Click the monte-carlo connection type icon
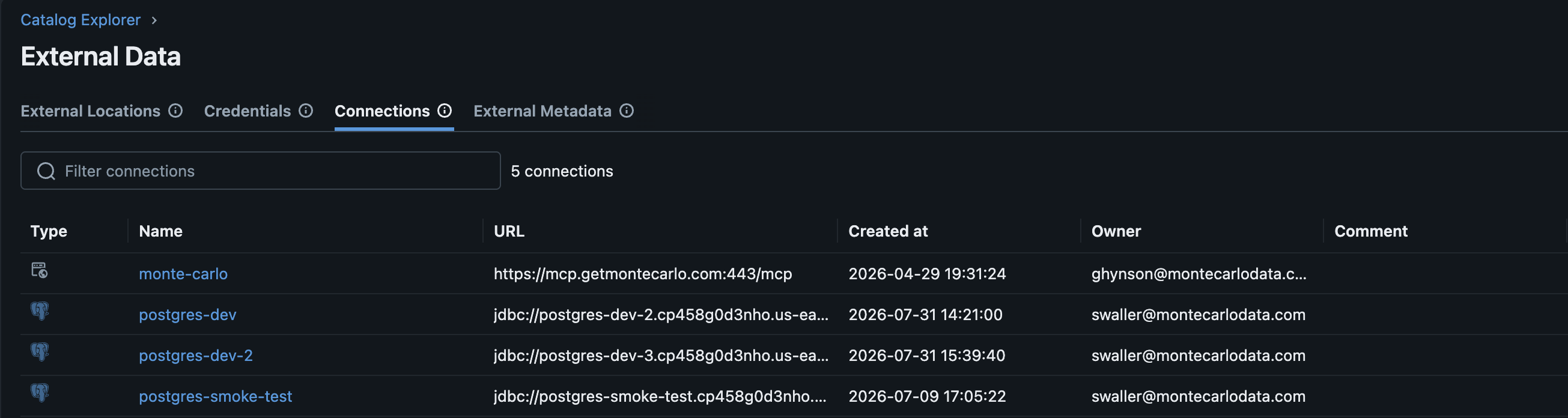 click(40, 270)
